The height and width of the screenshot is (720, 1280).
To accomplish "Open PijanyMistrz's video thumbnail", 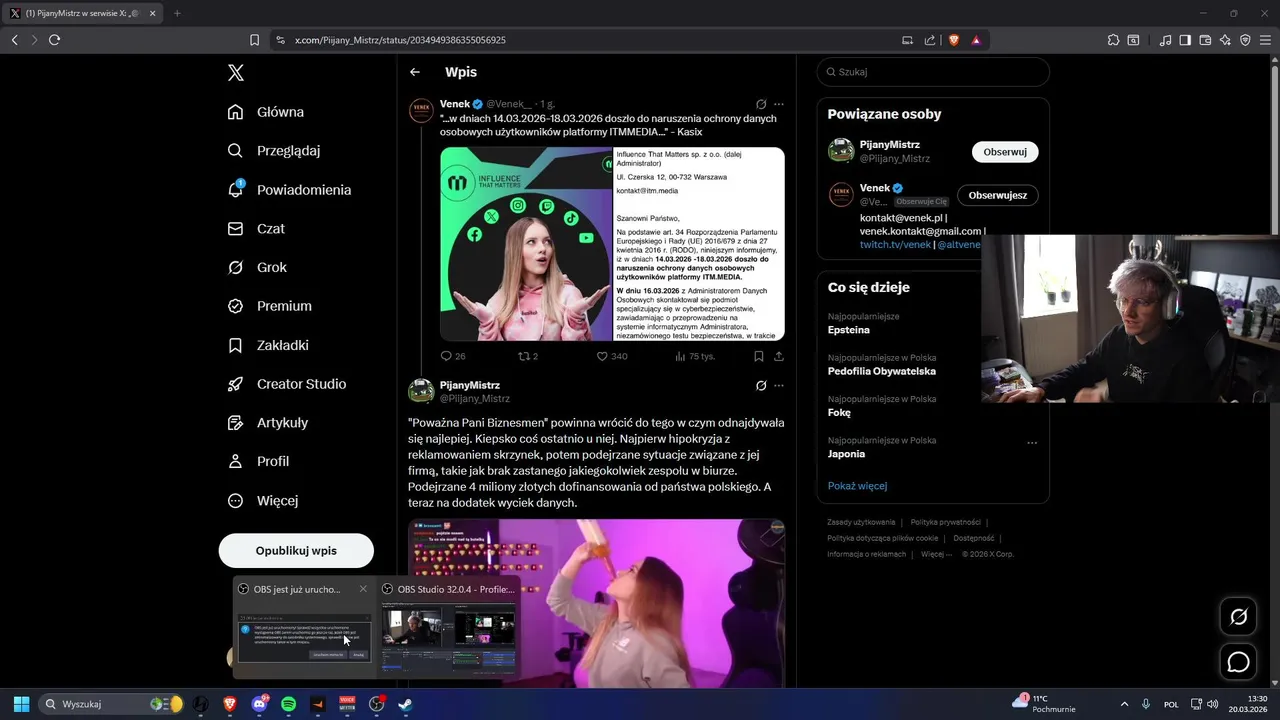I will (x=596, y=603).
